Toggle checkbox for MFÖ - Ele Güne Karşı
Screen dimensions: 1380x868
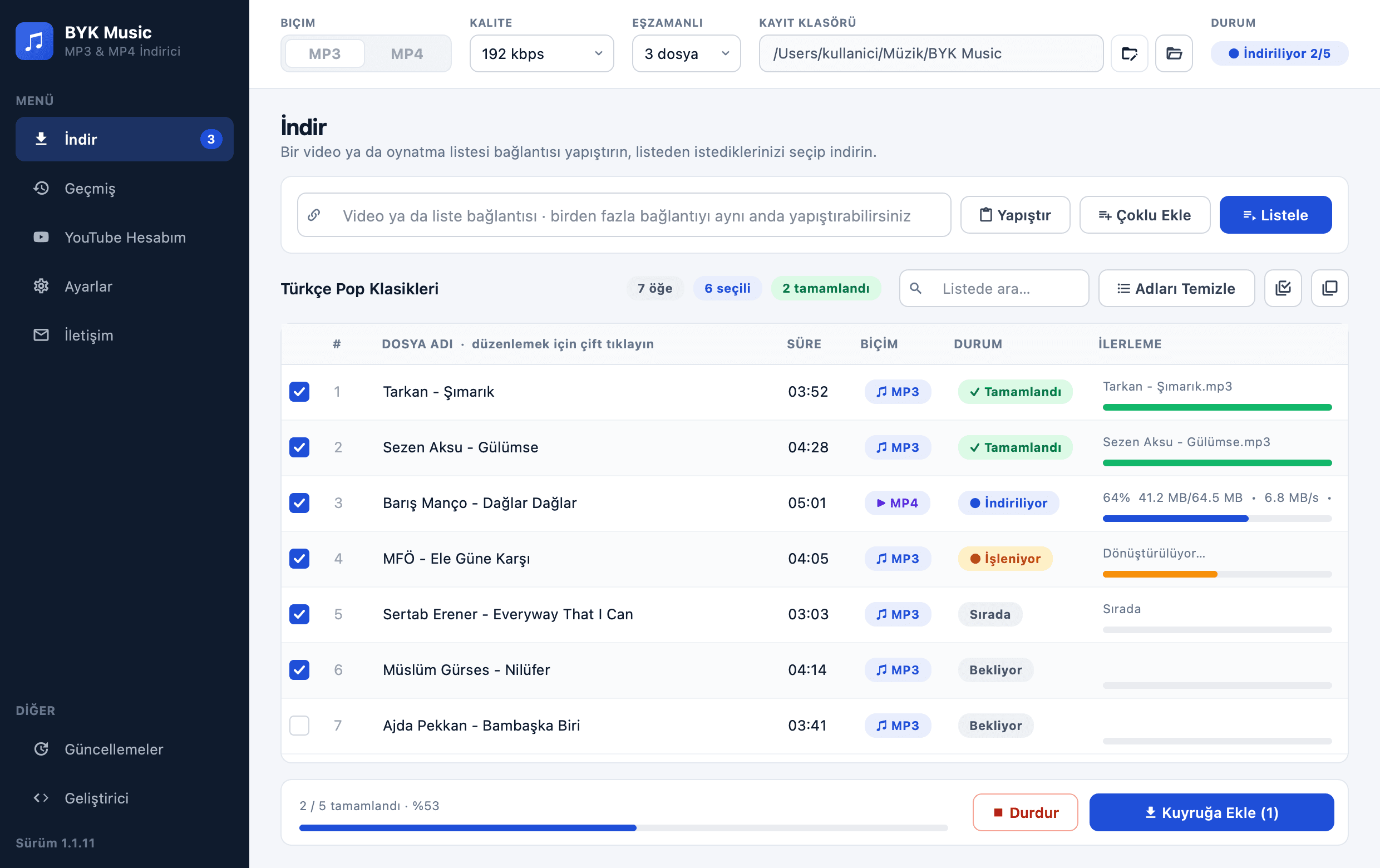(299, 559)
